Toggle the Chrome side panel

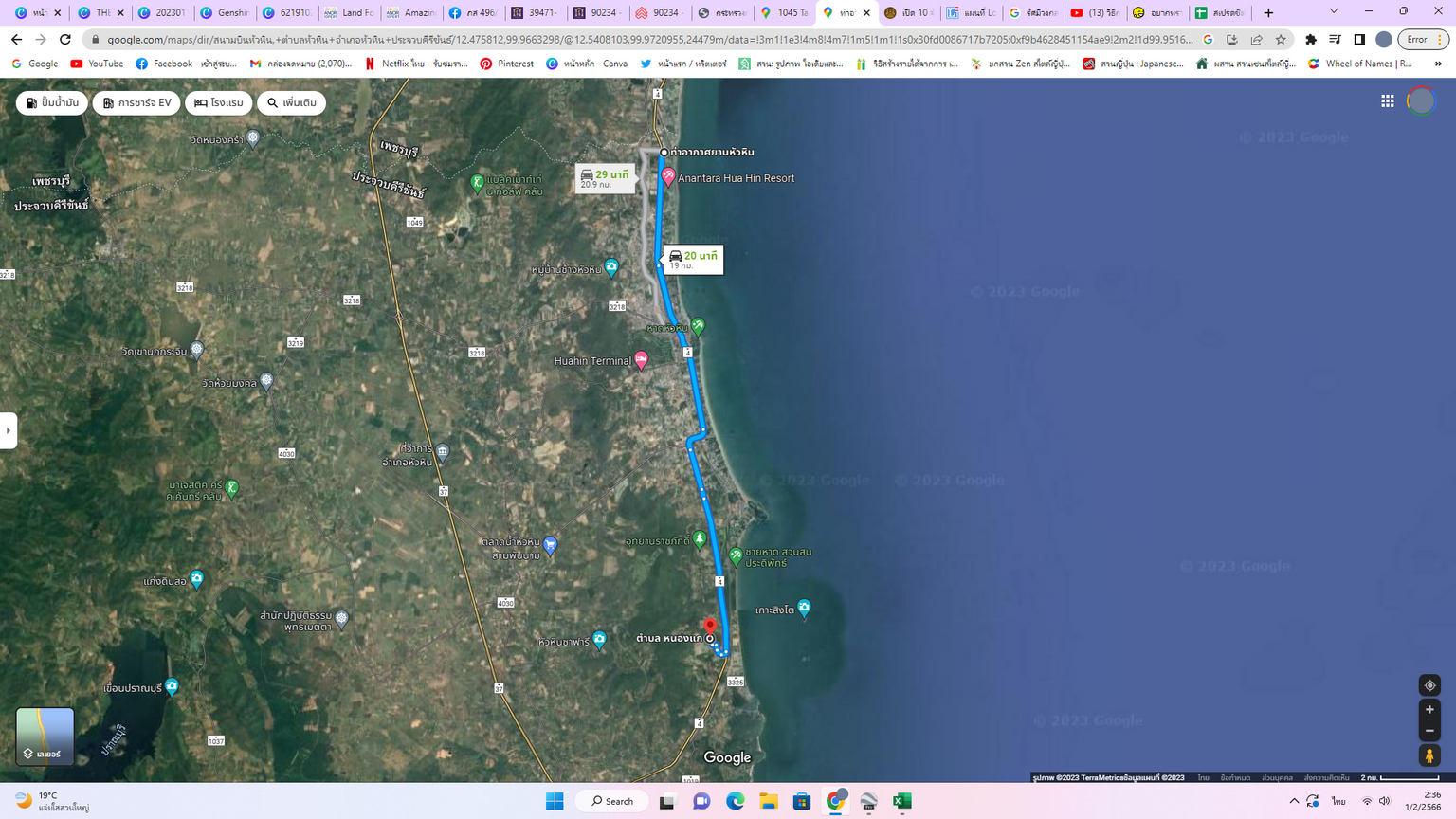[x=1359, y=40]
